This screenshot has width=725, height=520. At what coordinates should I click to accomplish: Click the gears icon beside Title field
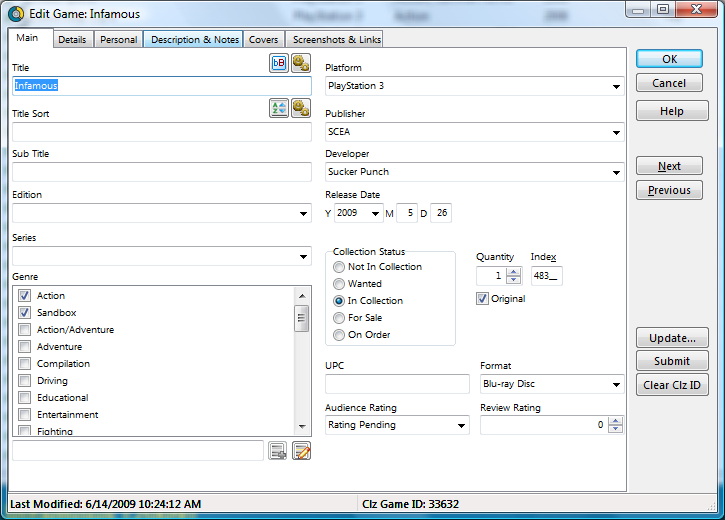pos(301,63)
